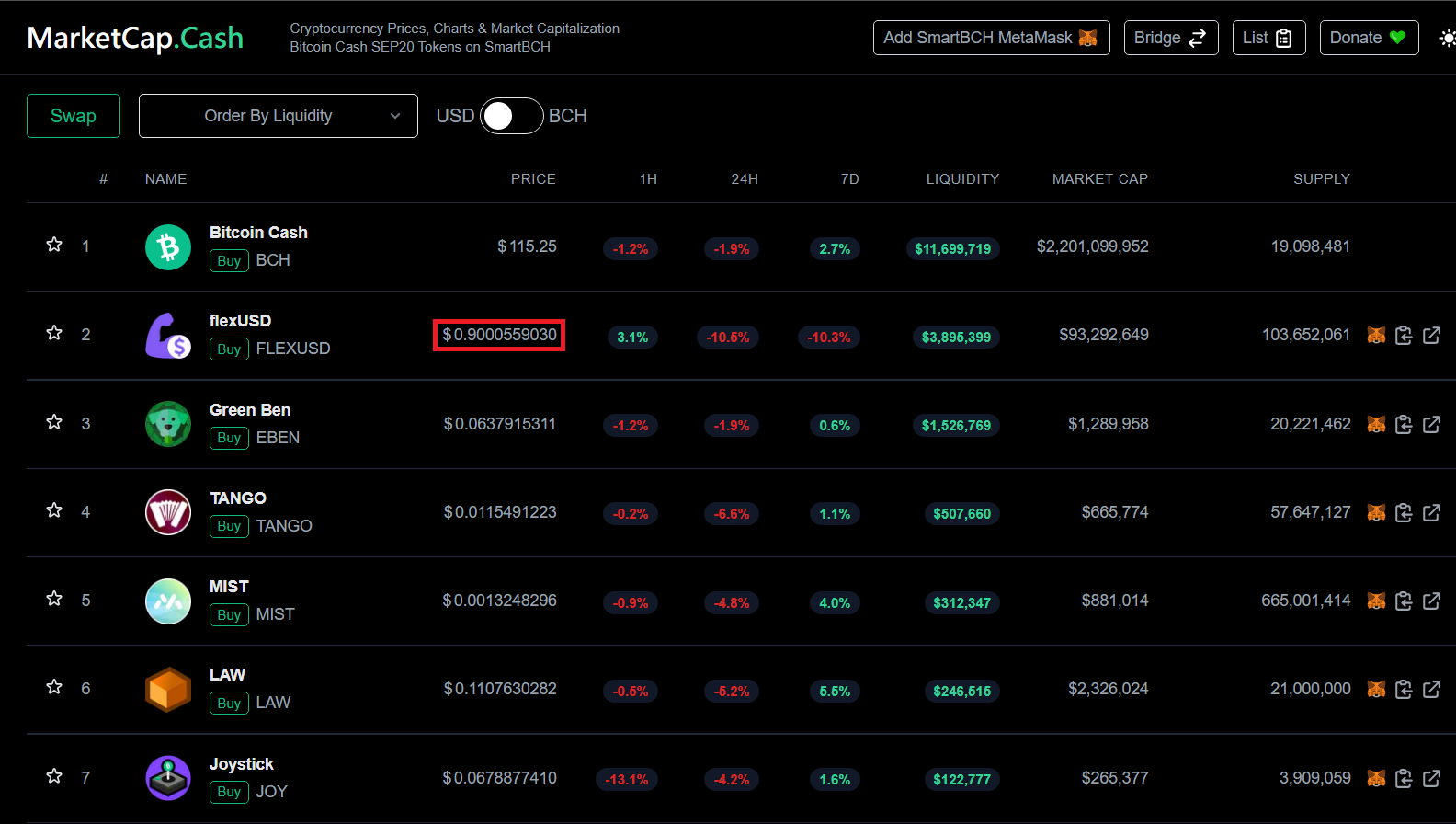Favorite the Joystick token row
Image resolution: width=1456 pixels, height=824 pixels.
click(x=54, y=776)
